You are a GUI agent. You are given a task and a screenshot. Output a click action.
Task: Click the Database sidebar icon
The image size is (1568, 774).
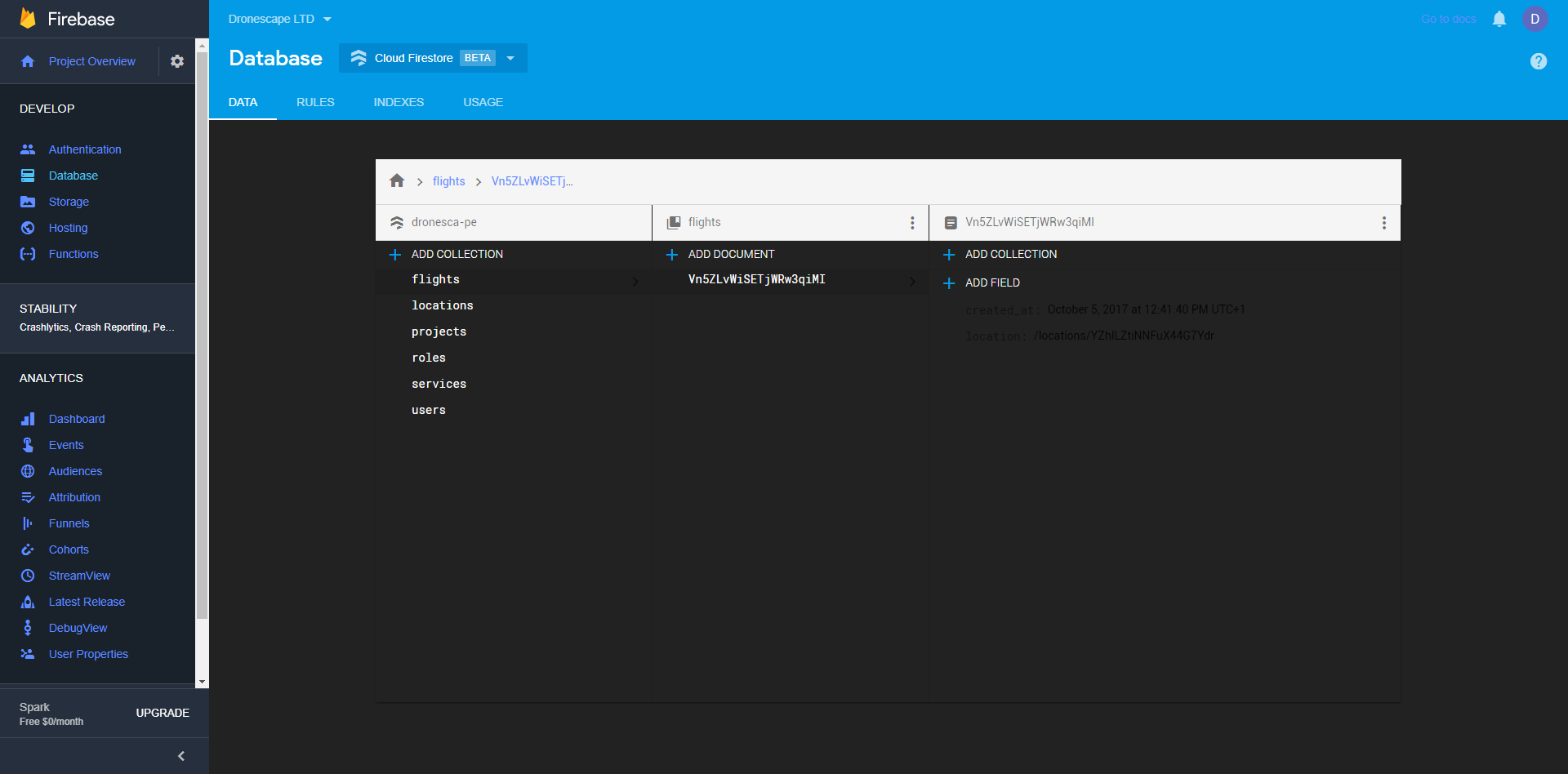28,176
